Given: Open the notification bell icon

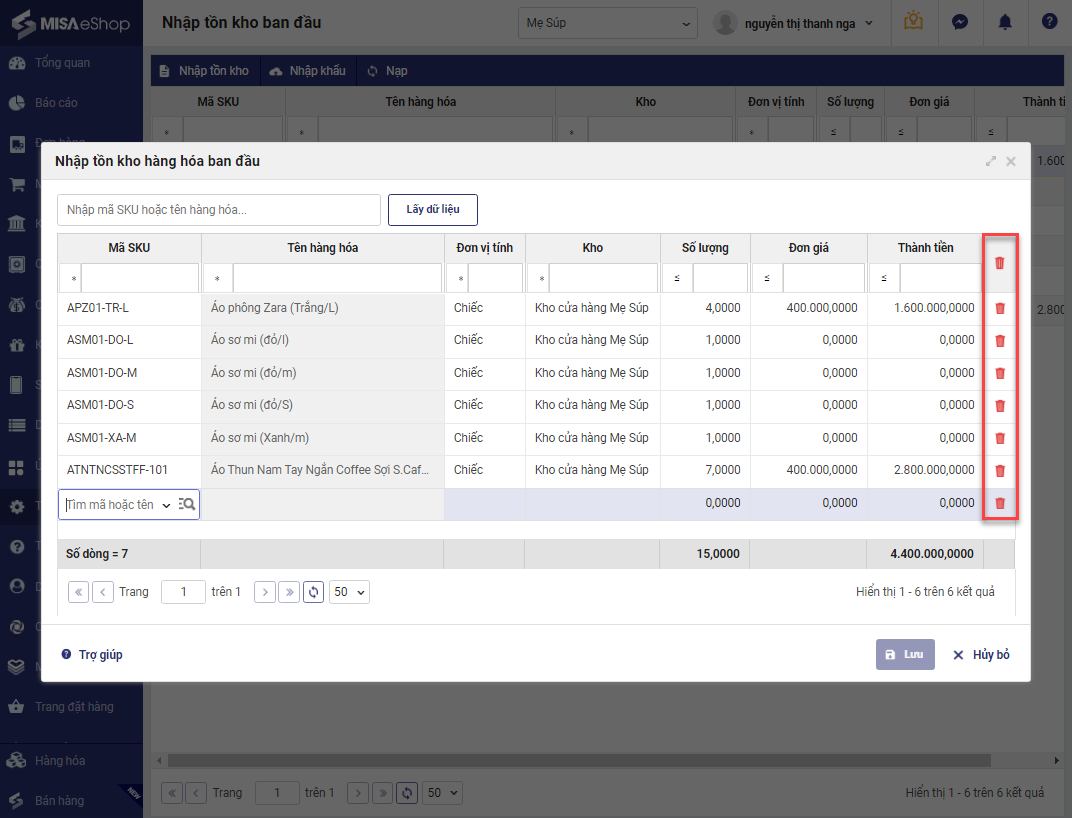Looking at the screenshot, I should [x=1005, y=22].
